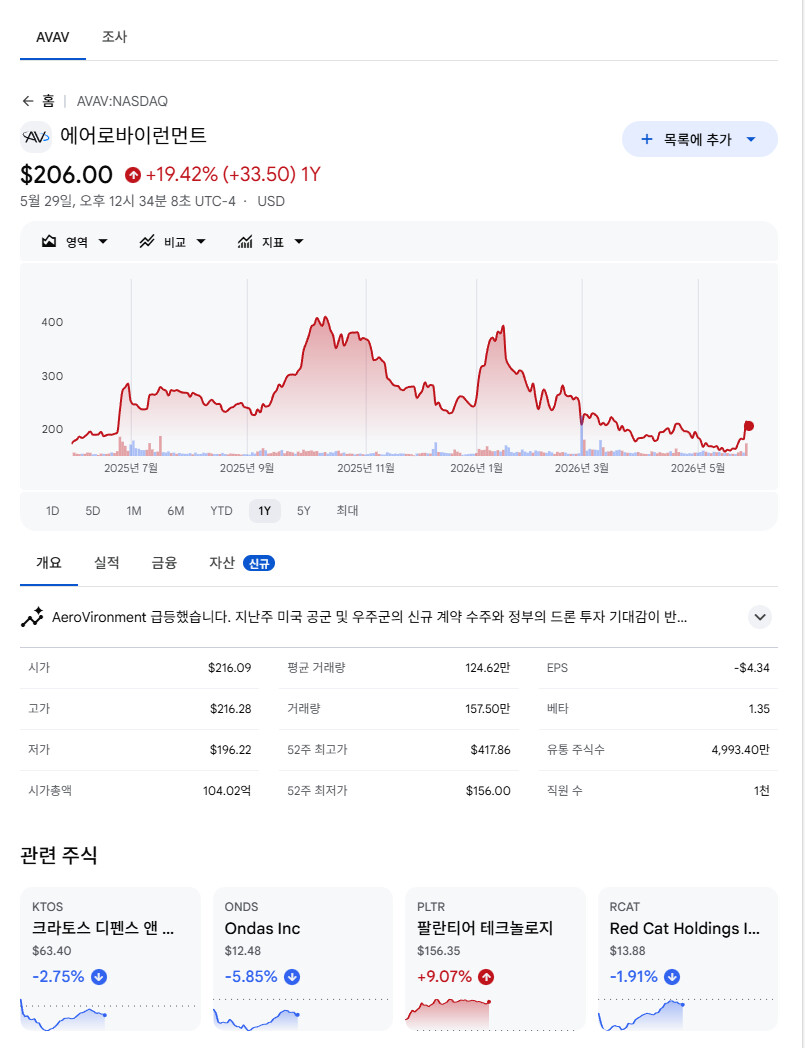Select the 1Y time range
This screenshot has height=1048, width=805.
265,511
